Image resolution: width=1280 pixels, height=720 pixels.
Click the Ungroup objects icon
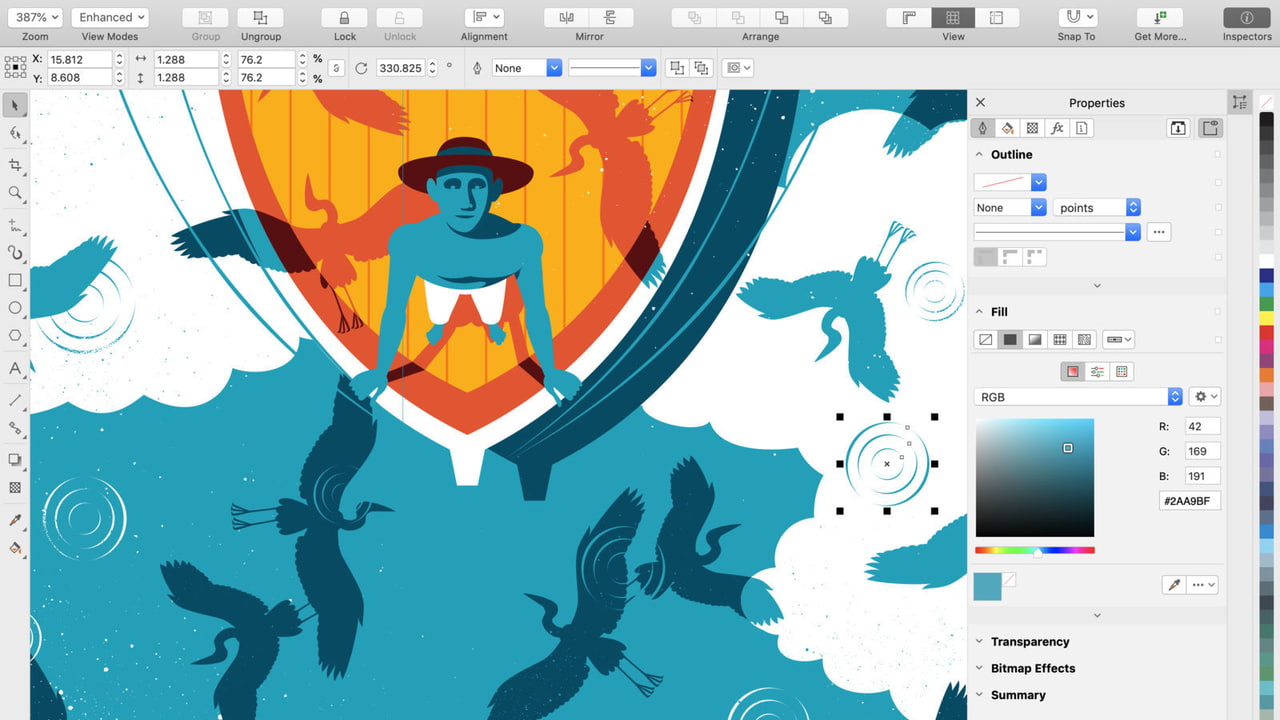click(x=260, y=18)
